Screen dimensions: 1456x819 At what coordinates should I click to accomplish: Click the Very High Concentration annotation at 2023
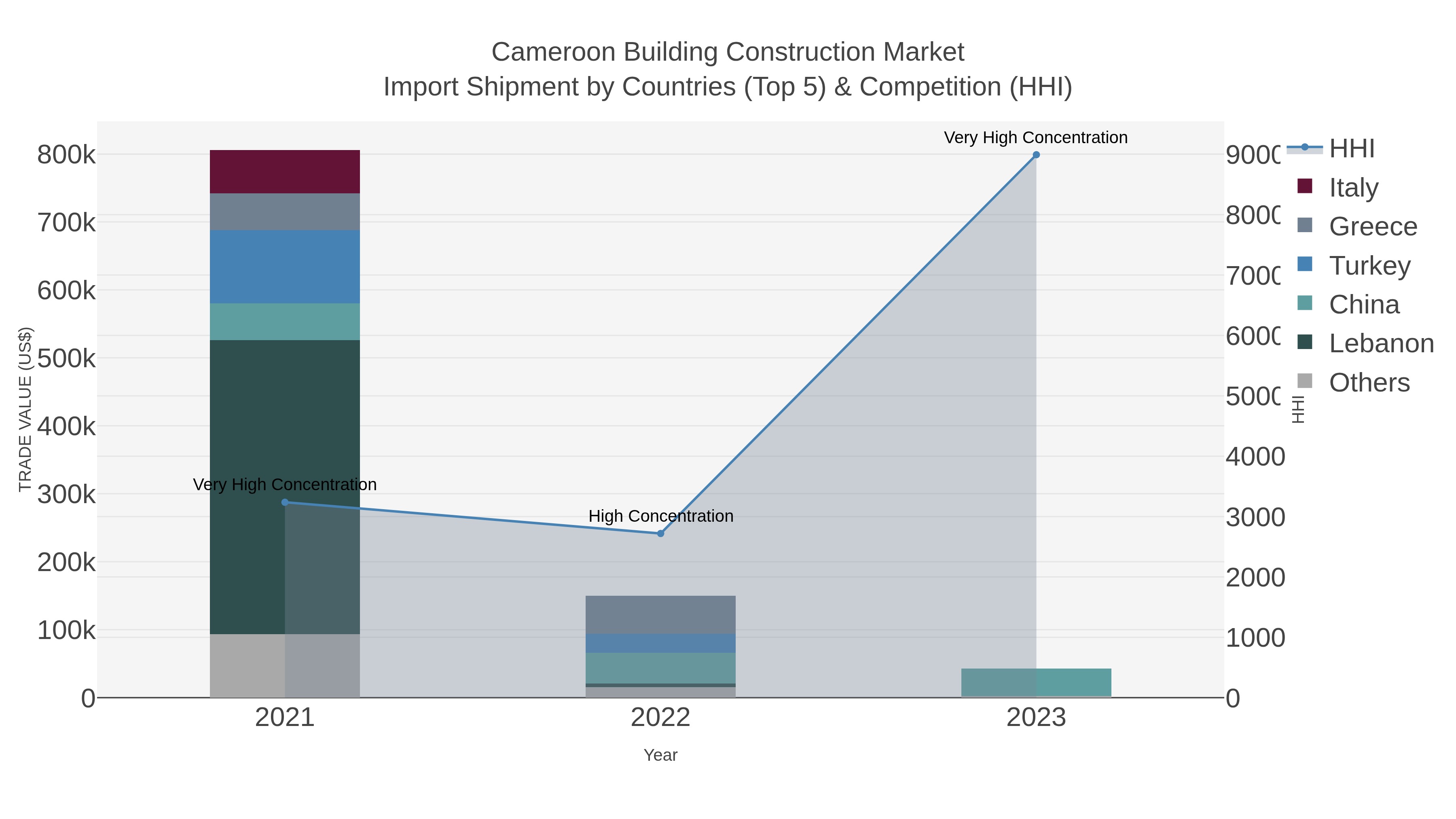(x=1036, y=138)
